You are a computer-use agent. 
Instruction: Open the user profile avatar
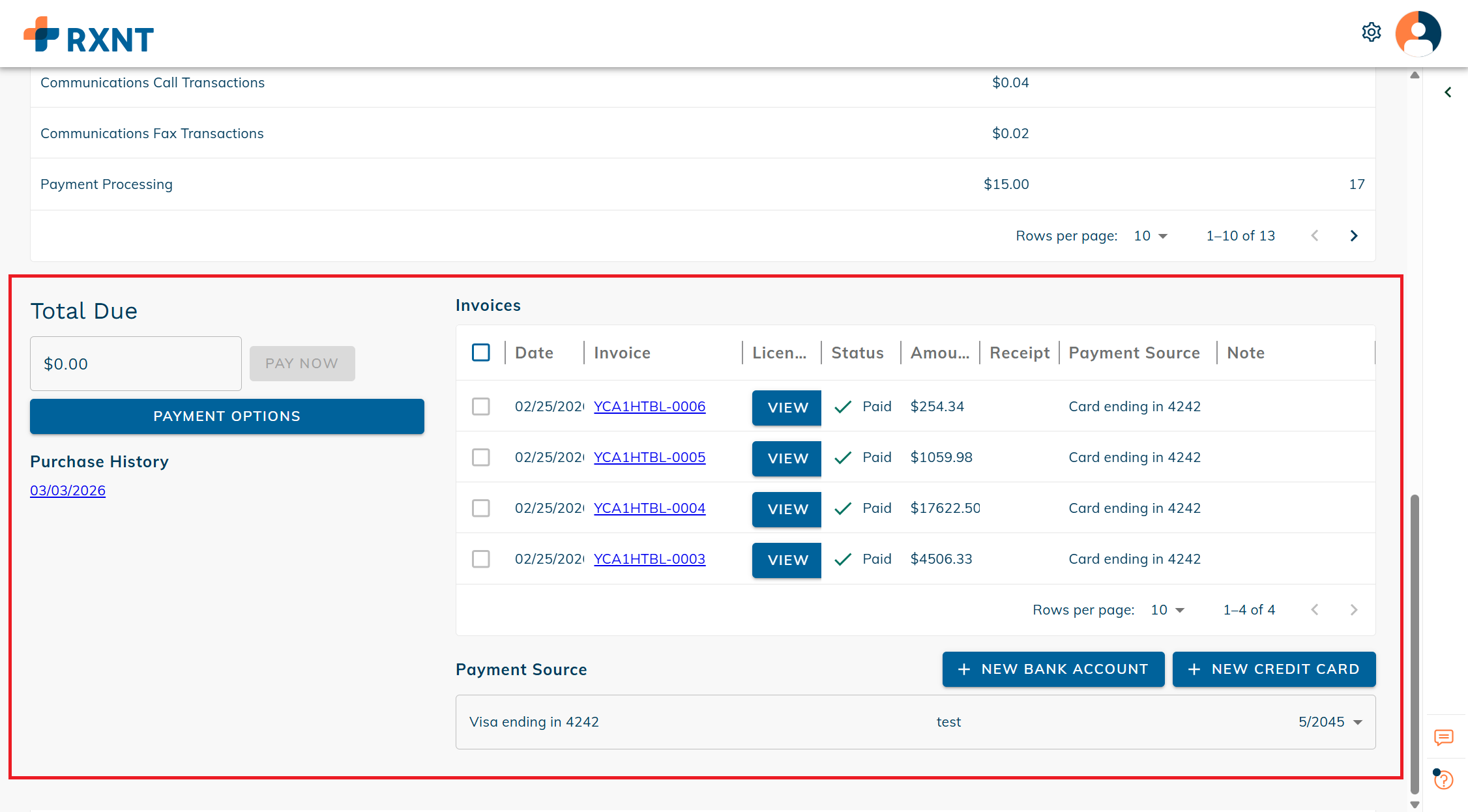1418,33
